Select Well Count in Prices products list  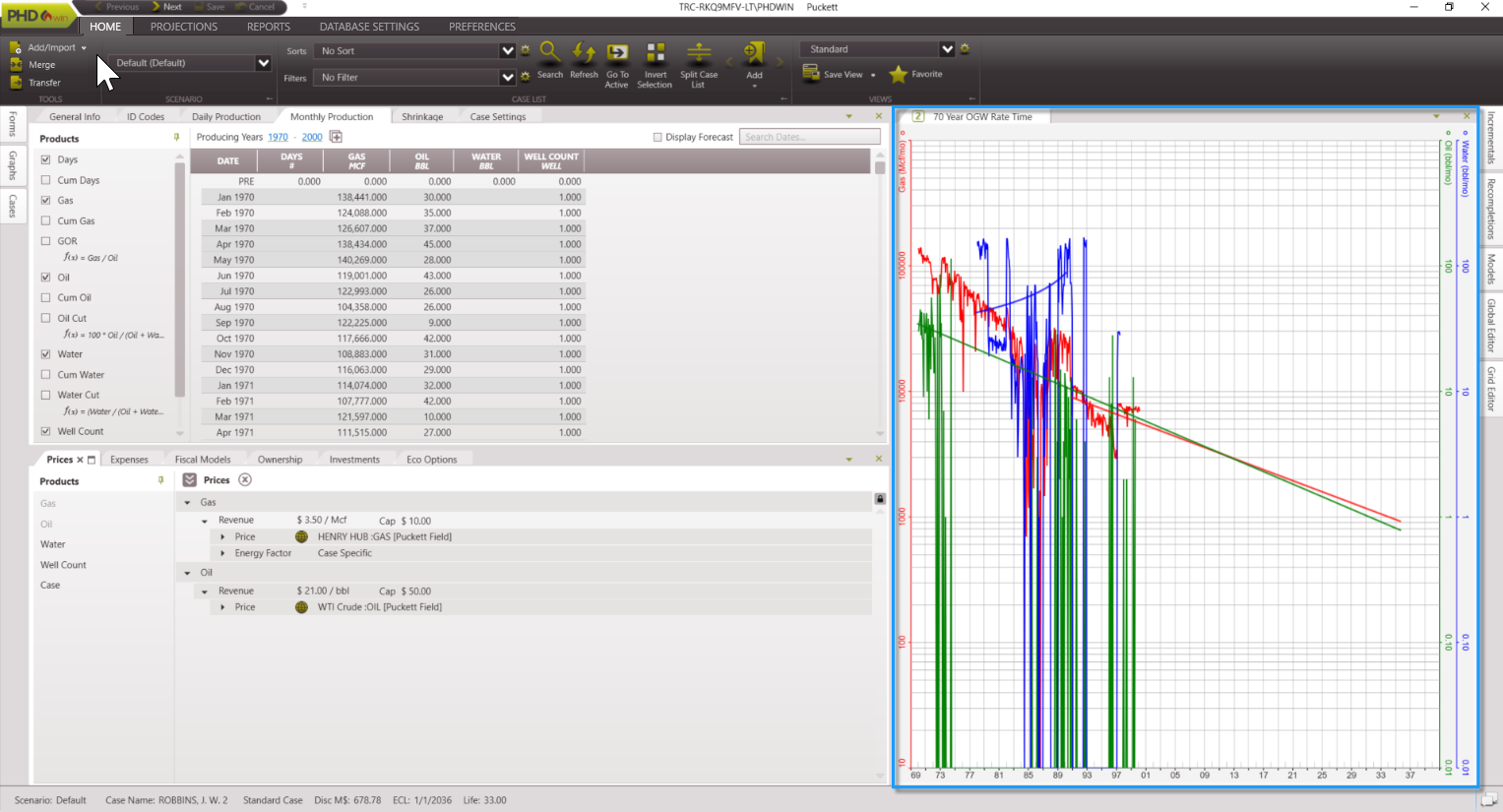point(63,565)
